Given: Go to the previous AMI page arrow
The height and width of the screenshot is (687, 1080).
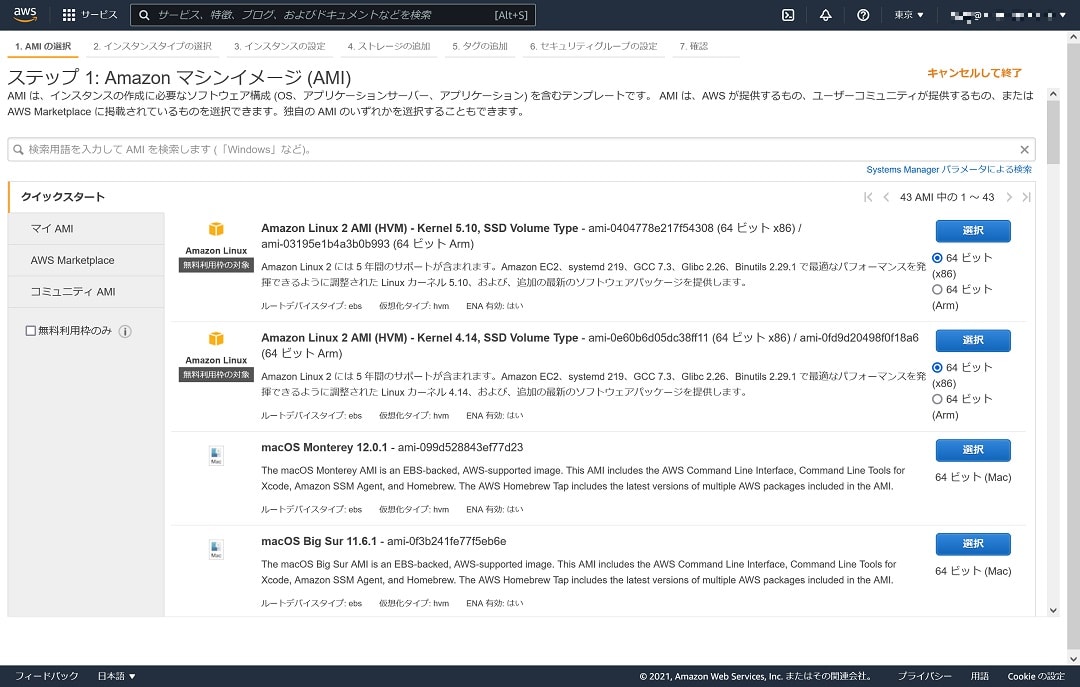Looking at the screenshot, I should click(x=886, y=197).
